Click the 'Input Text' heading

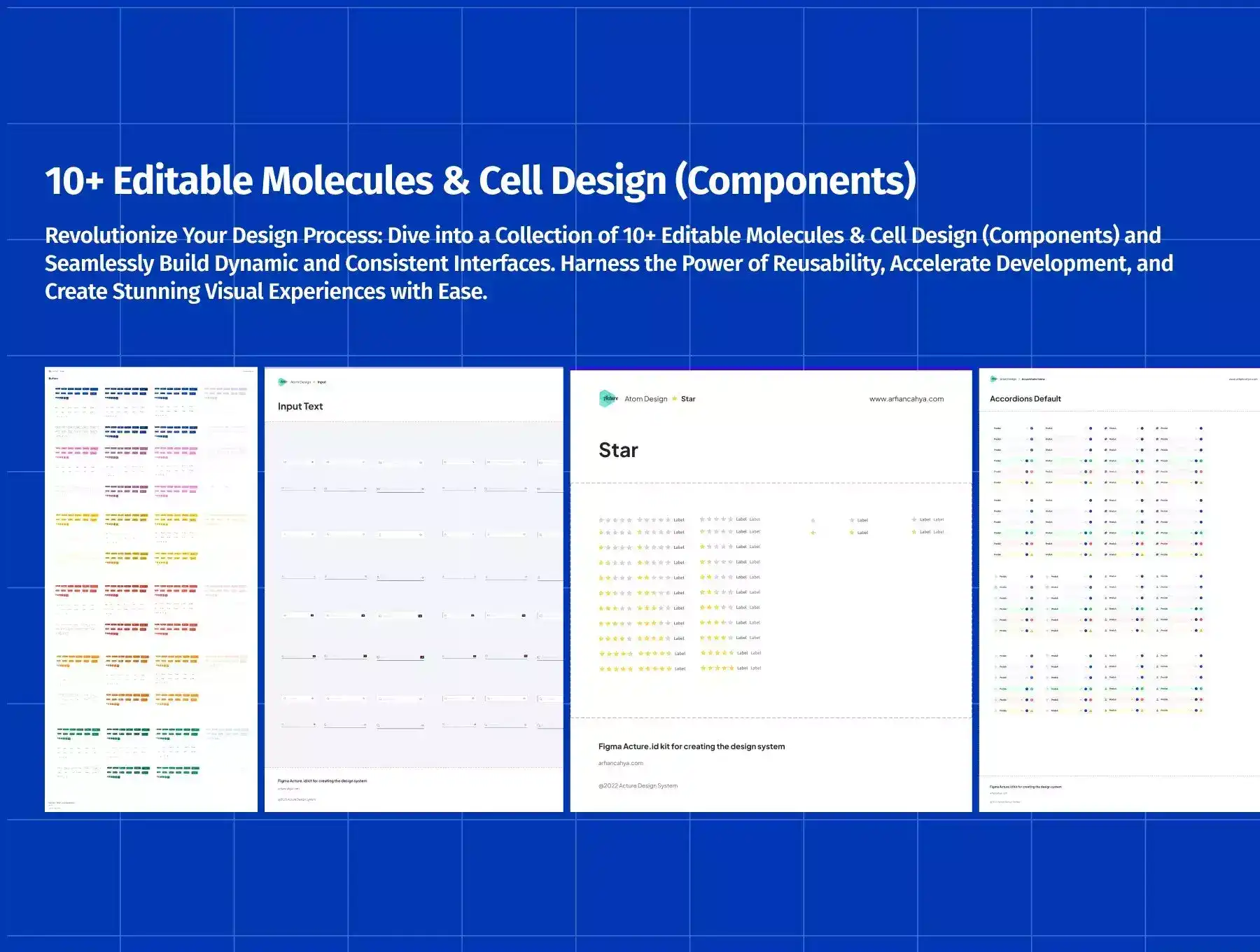point(300,407)
